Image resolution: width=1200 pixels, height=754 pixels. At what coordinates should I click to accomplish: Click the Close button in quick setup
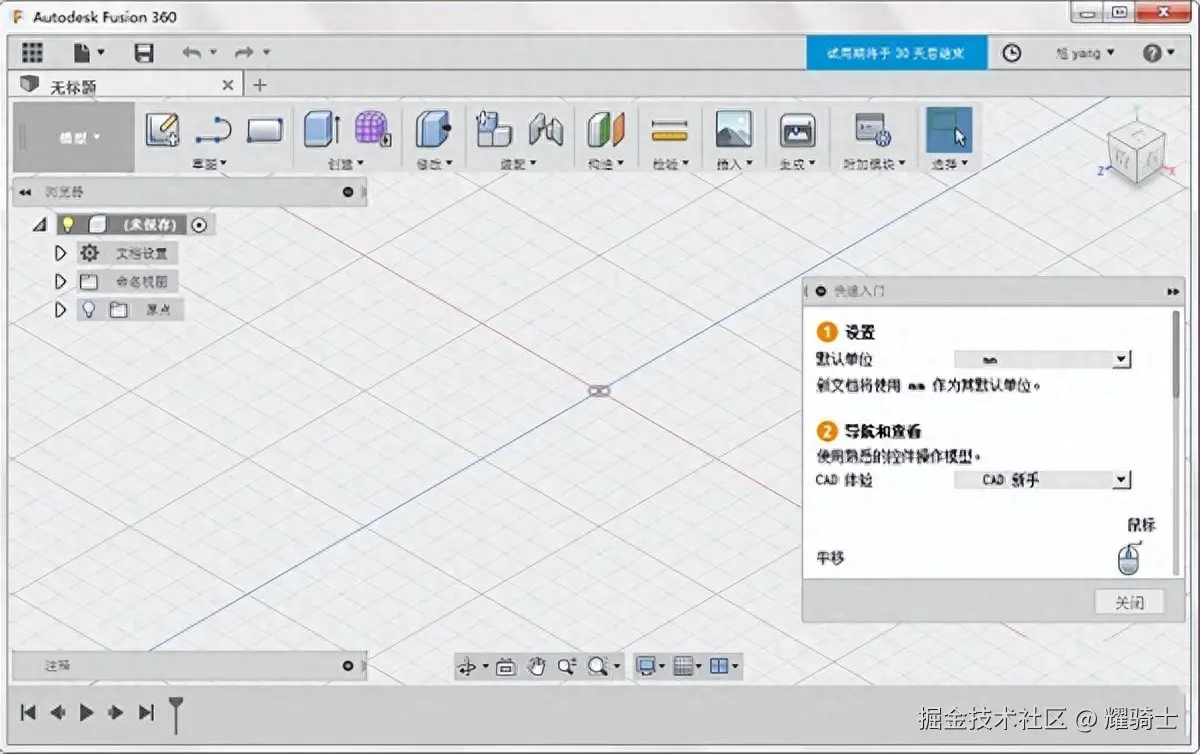pyautogui.click(x=1129, y=602)
